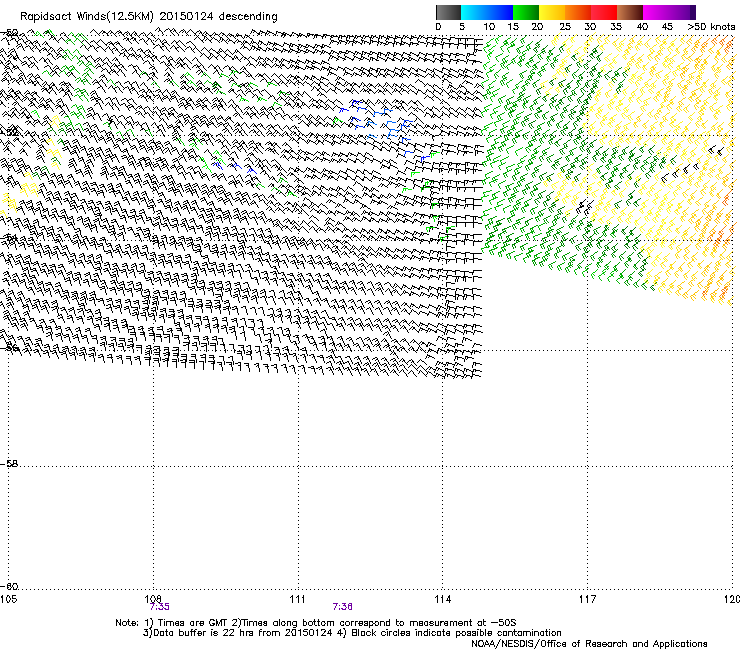Click the legend label '0'

click(438, 27)
